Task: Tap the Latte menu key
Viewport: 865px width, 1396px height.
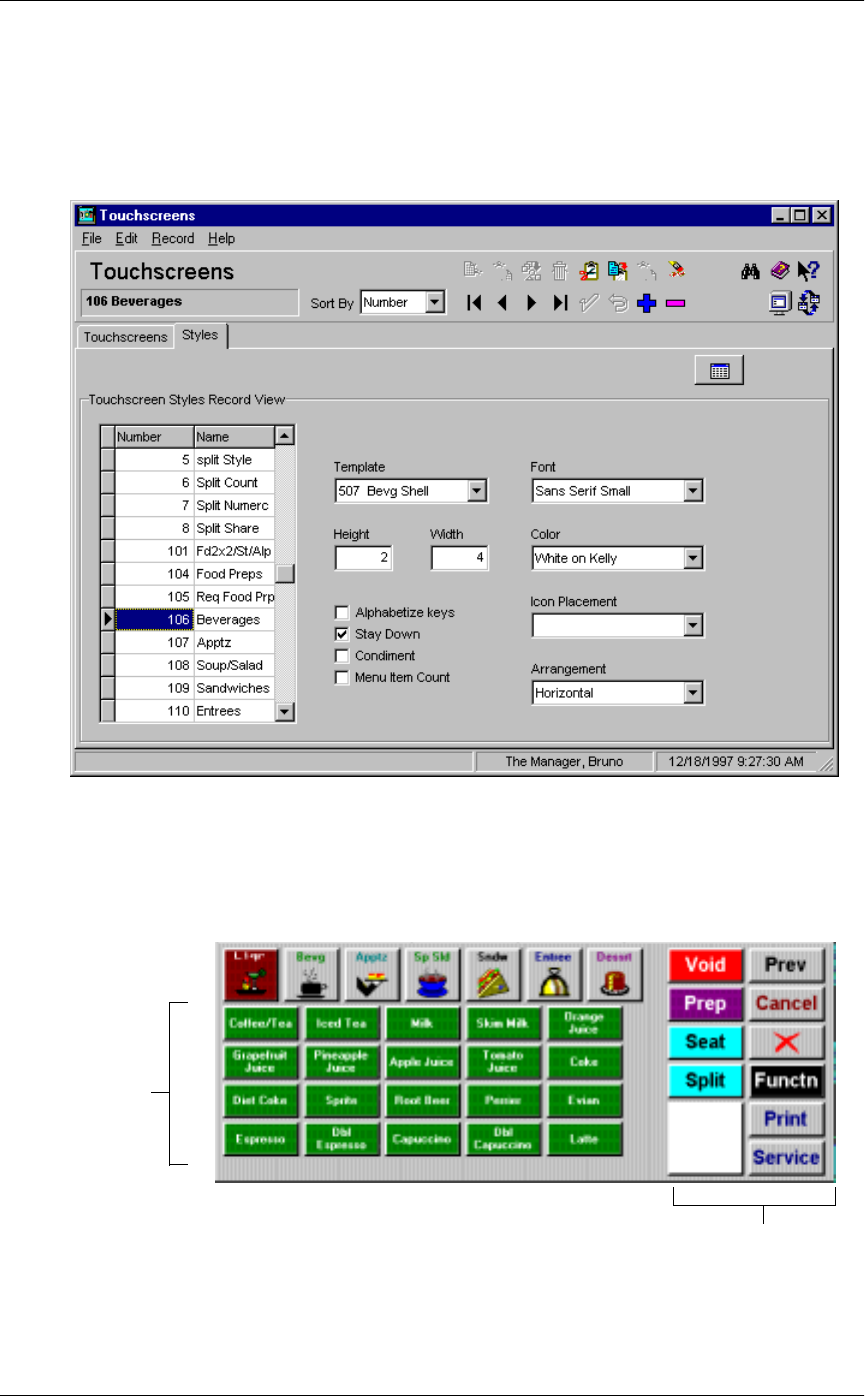Action: tap(585, 1139)
